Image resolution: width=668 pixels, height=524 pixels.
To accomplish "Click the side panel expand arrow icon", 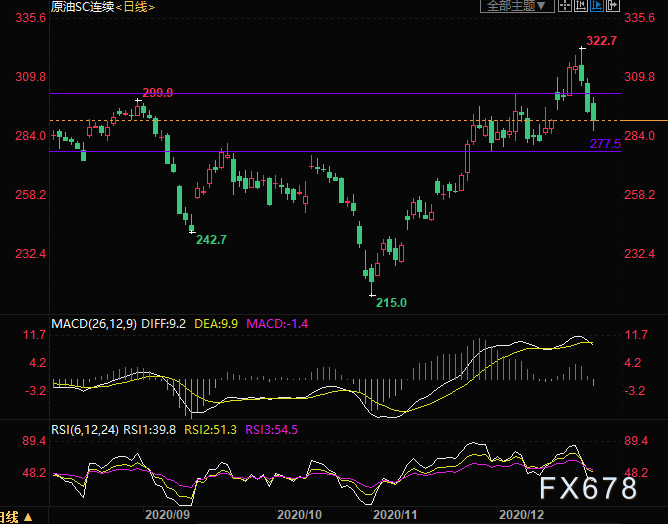I will 613,6.
